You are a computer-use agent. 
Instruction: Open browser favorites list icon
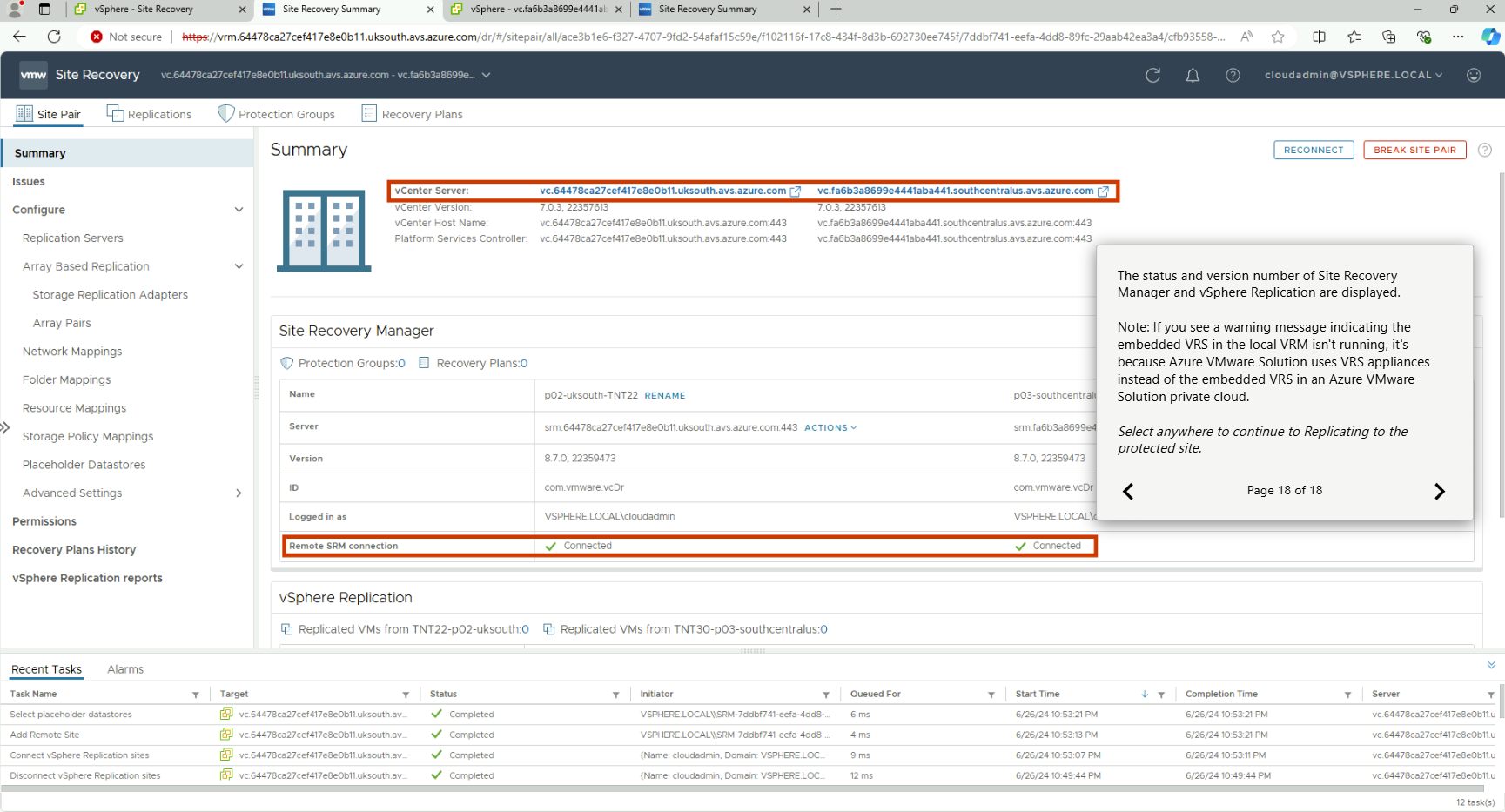pos(1354,37)
